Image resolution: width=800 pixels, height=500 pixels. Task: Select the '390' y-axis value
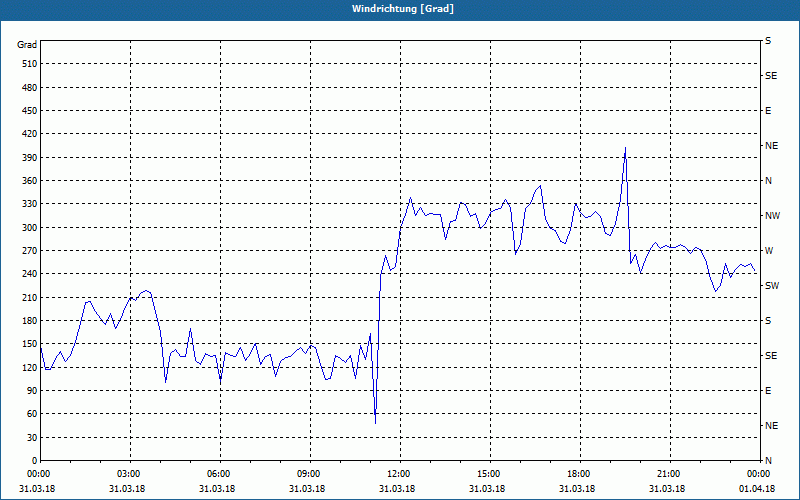(30, 158)
